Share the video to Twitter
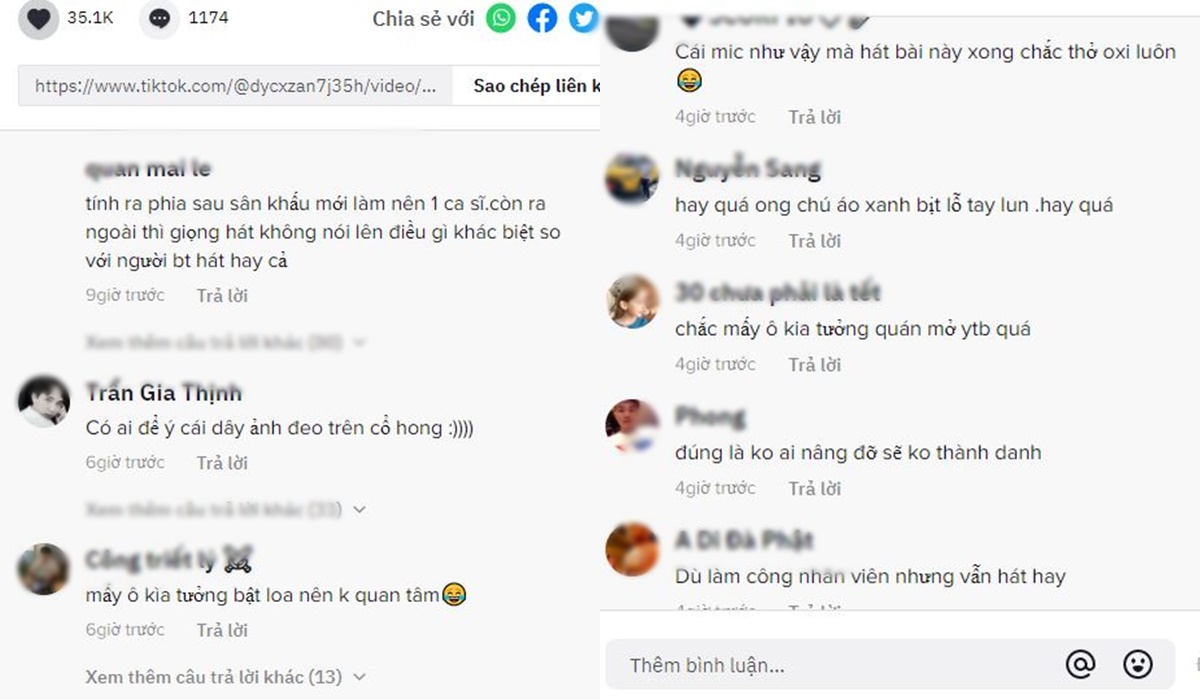Image resolution: width=1200 pixels, height=700 pixels. click(x=583, y=18)
